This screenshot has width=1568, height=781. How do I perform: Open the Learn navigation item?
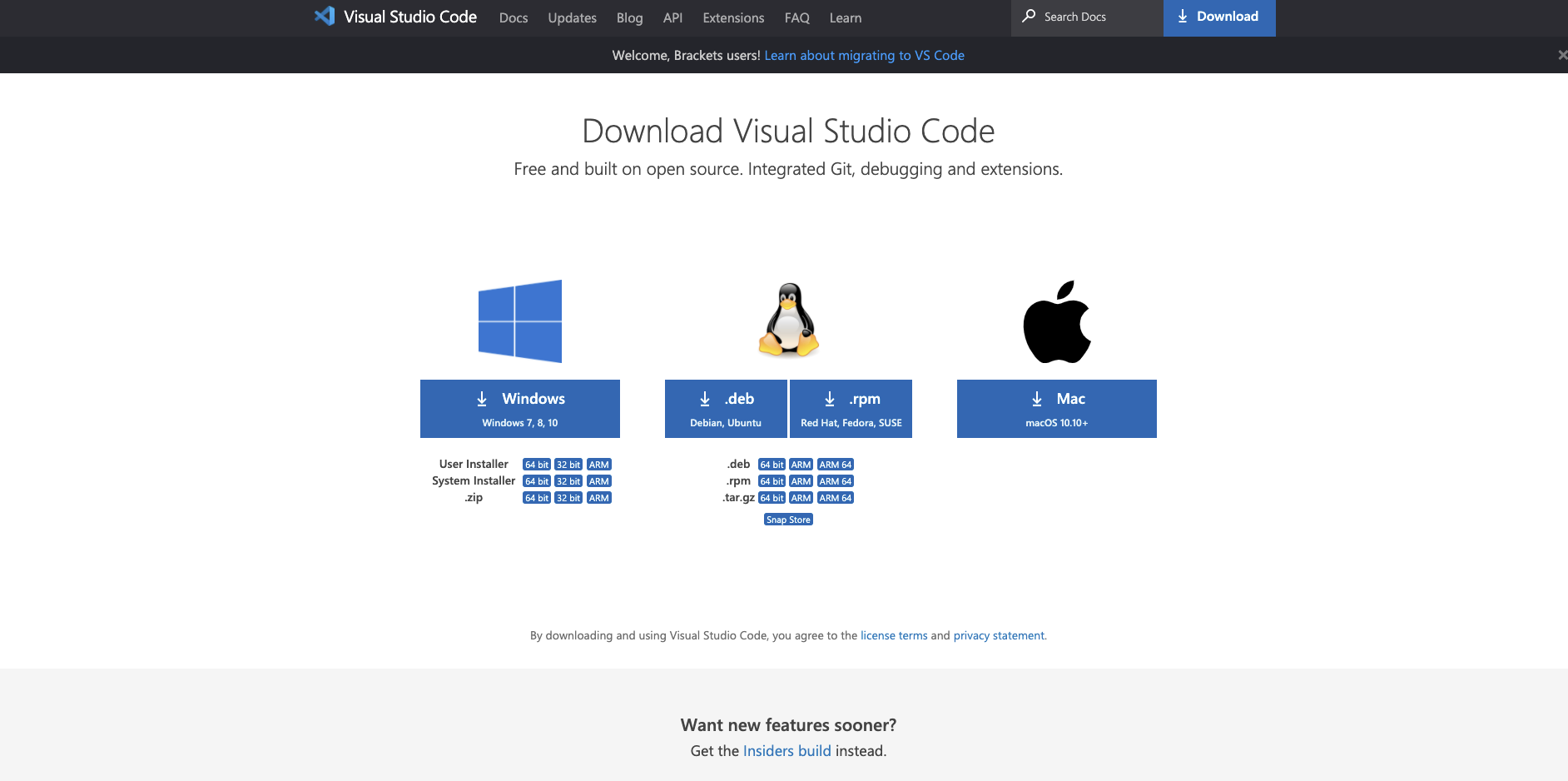coord(846,17)
